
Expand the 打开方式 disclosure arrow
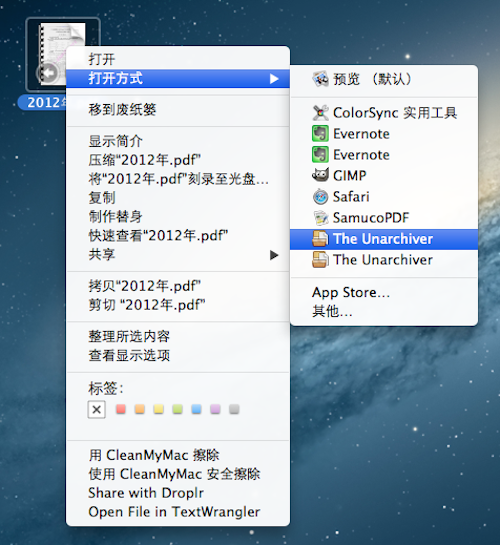[274, 79]
